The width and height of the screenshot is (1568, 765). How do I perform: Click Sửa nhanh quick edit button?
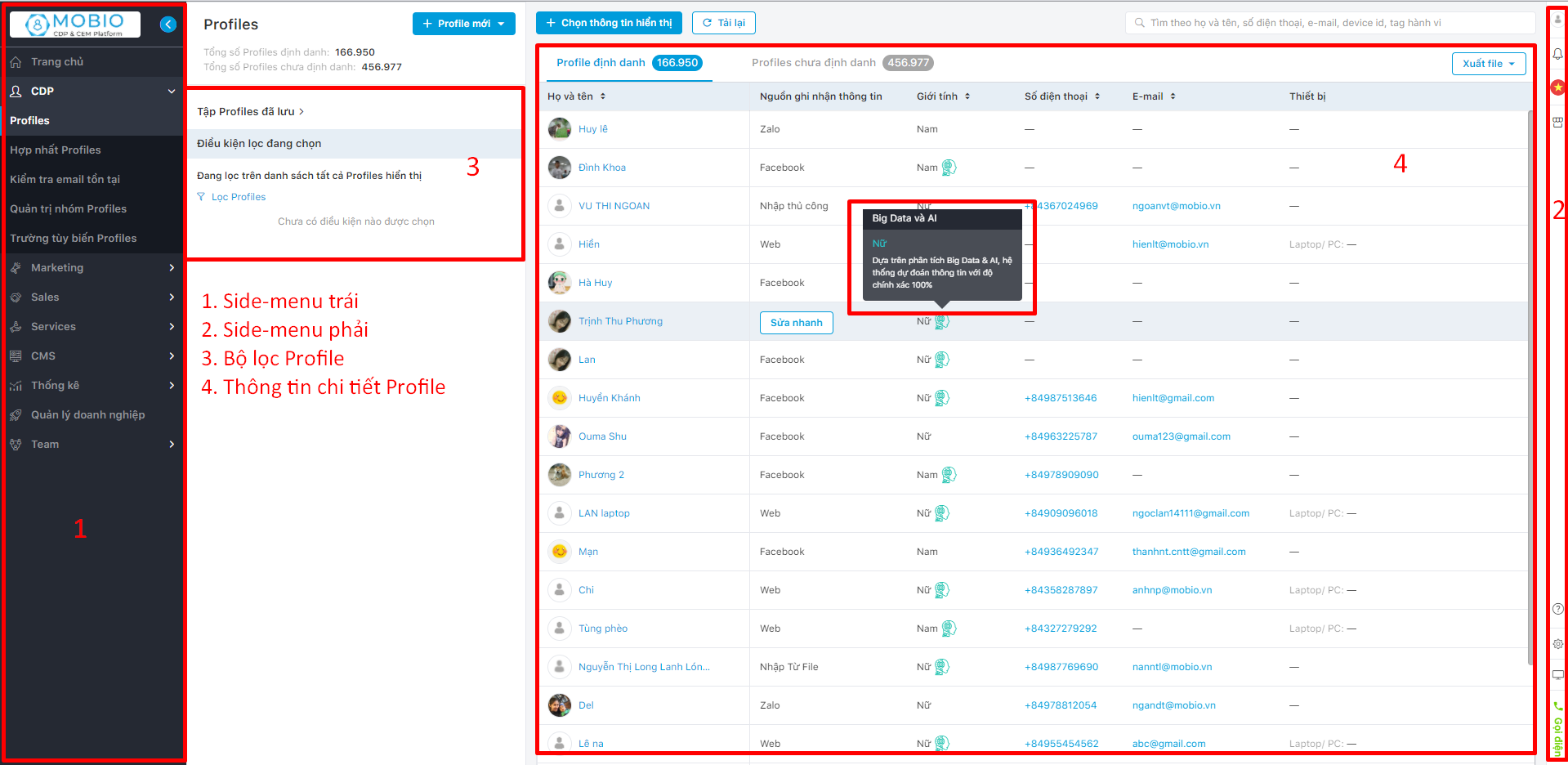[x=797, y=323]
